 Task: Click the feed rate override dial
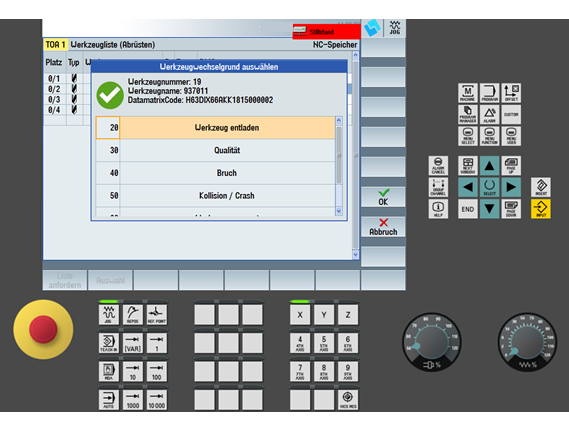tap(527, 342)
